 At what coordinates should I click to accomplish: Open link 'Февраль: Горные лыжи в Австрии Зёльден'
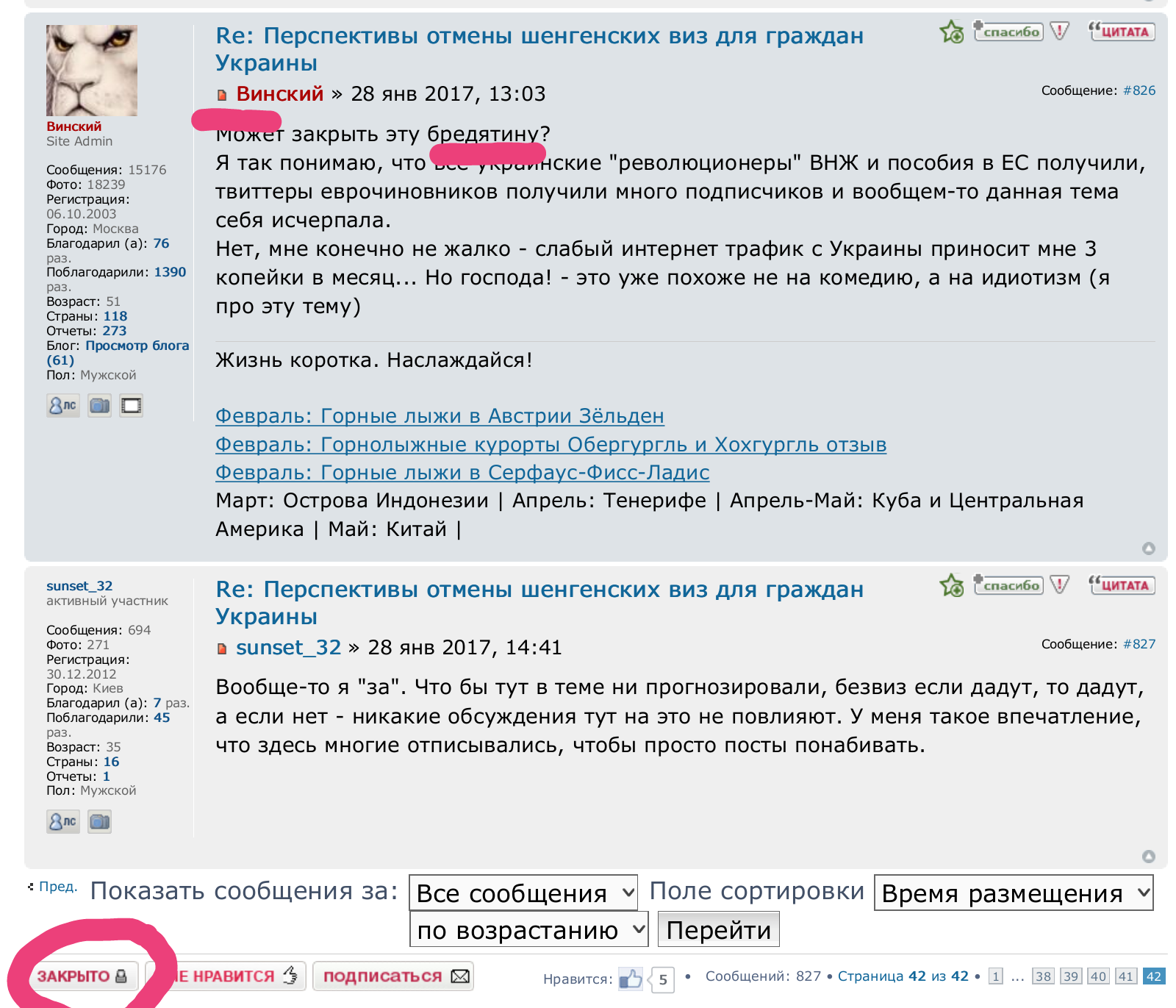pos(440,416)
